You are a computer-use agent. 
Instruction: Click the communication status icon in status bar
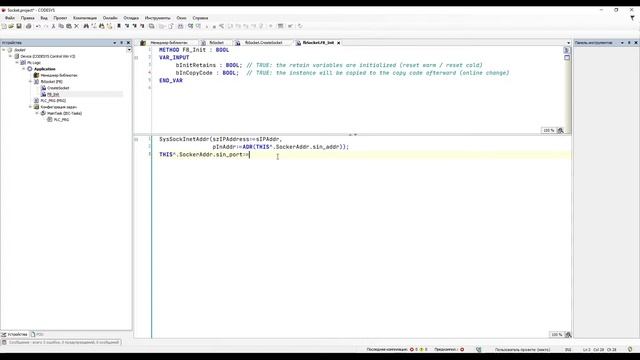[x=479, y=349]
